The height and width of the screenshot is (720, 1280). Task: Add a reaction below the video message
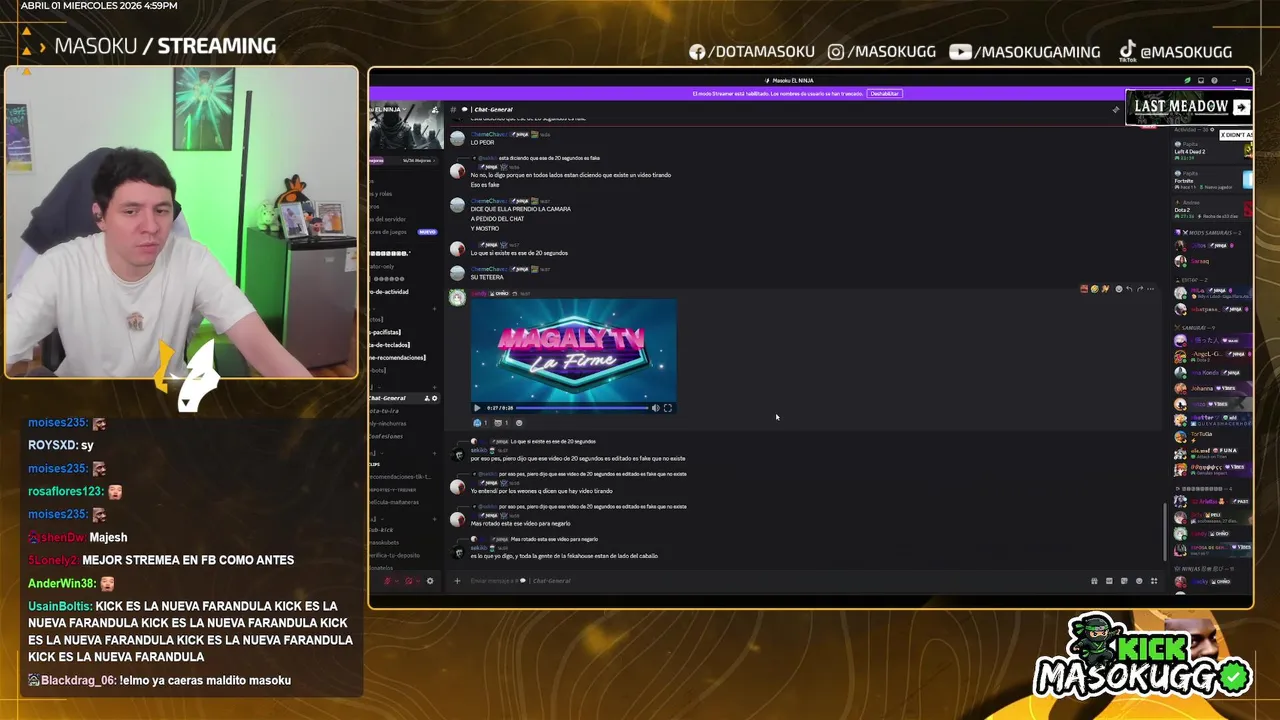(519, 423)
